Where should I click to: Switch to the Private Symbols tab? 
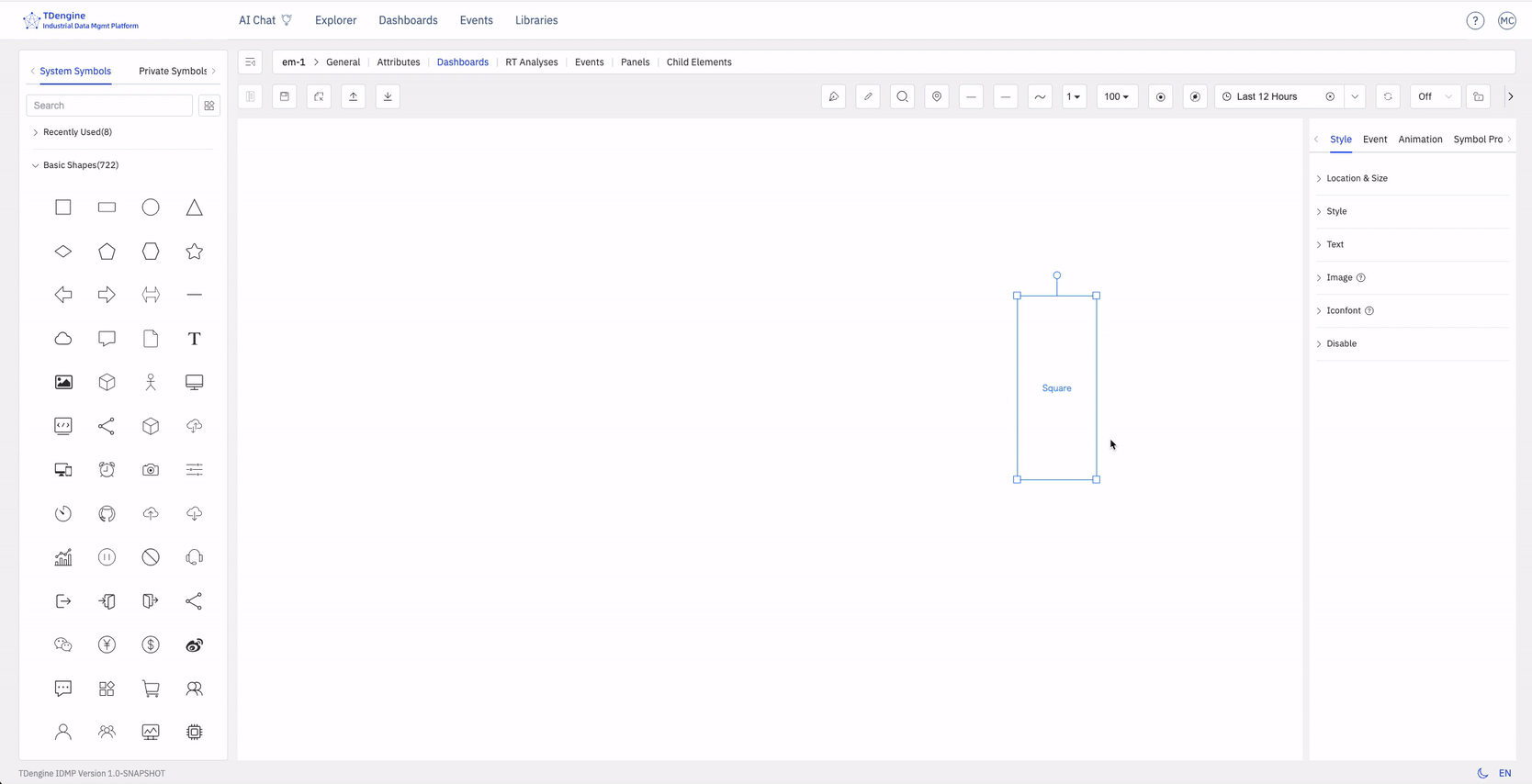(x=173, y=71)
